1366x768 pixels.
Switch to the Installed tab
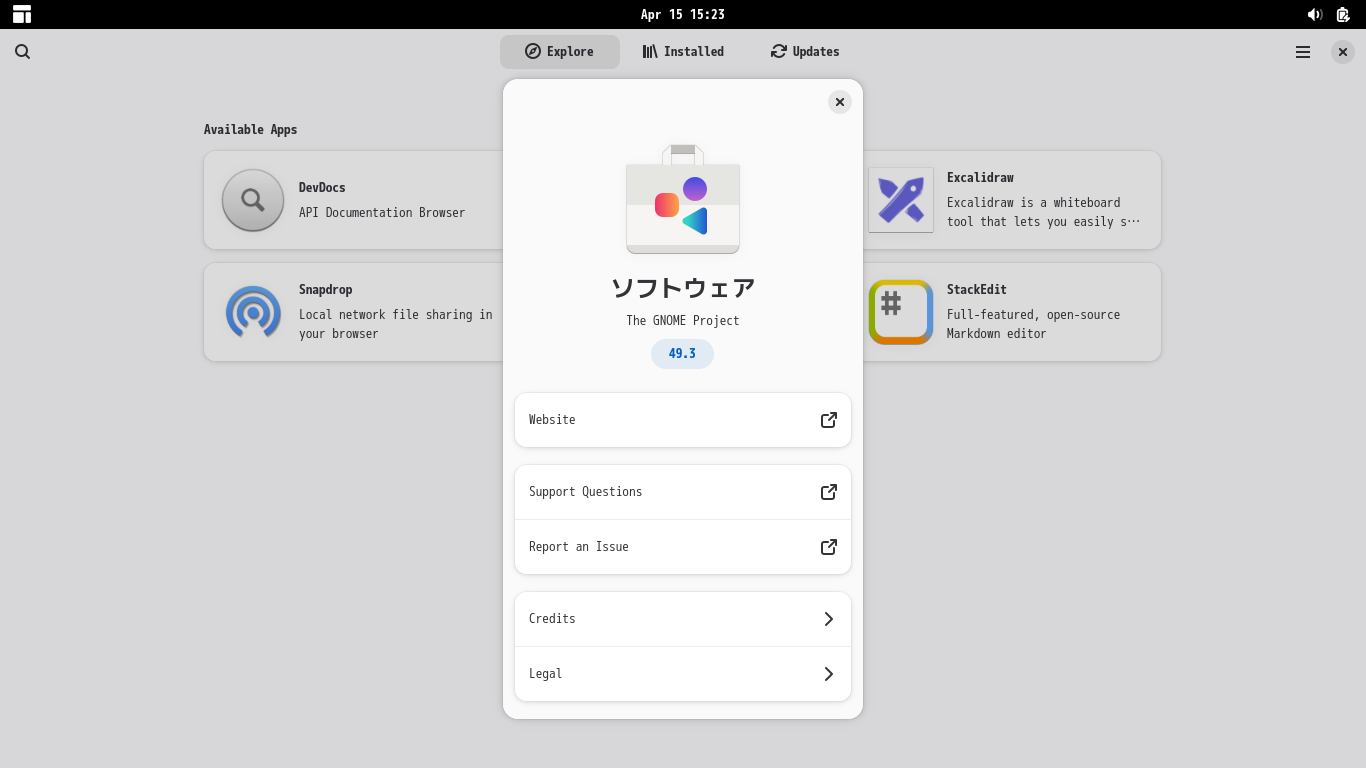[683, 51]
